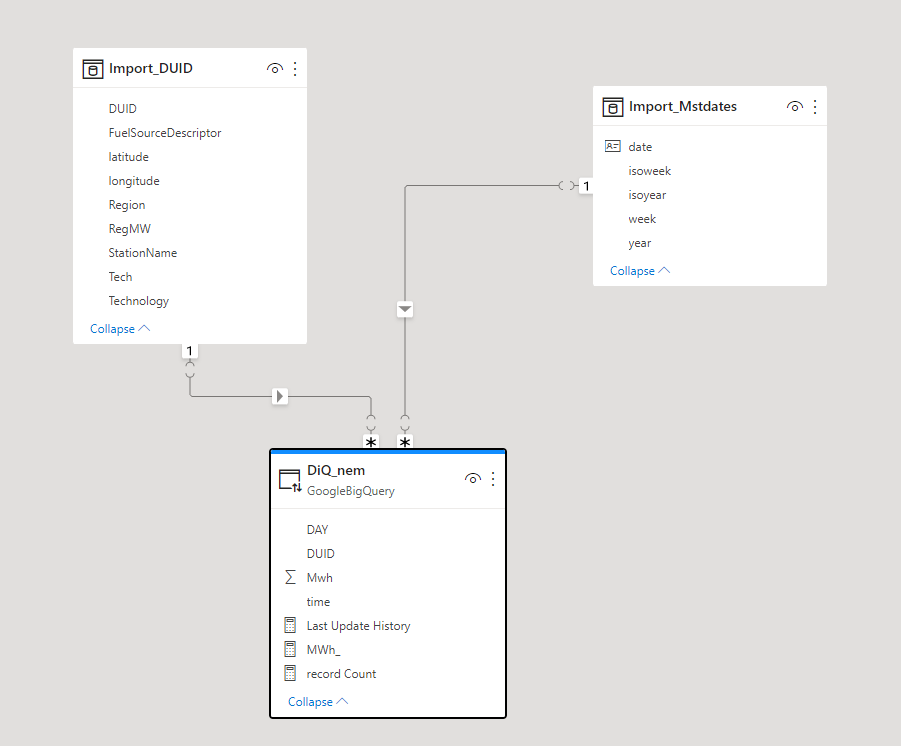Click the table icon in the Import_DUID header
This screenshot has height=746, width=901.
point(92,68)
